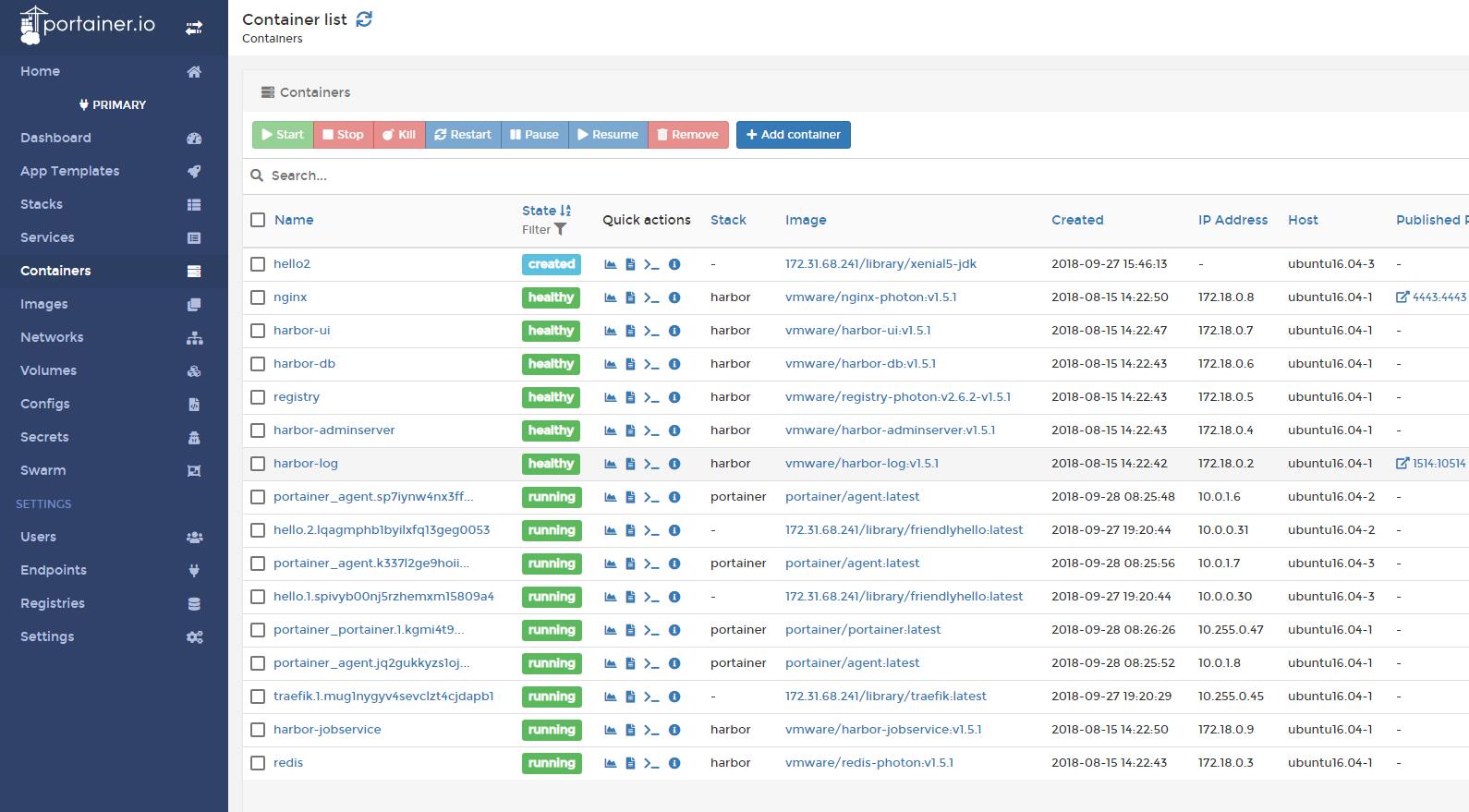Open logs icon for nginx container
1469x812 pixels.
point(630,297)
